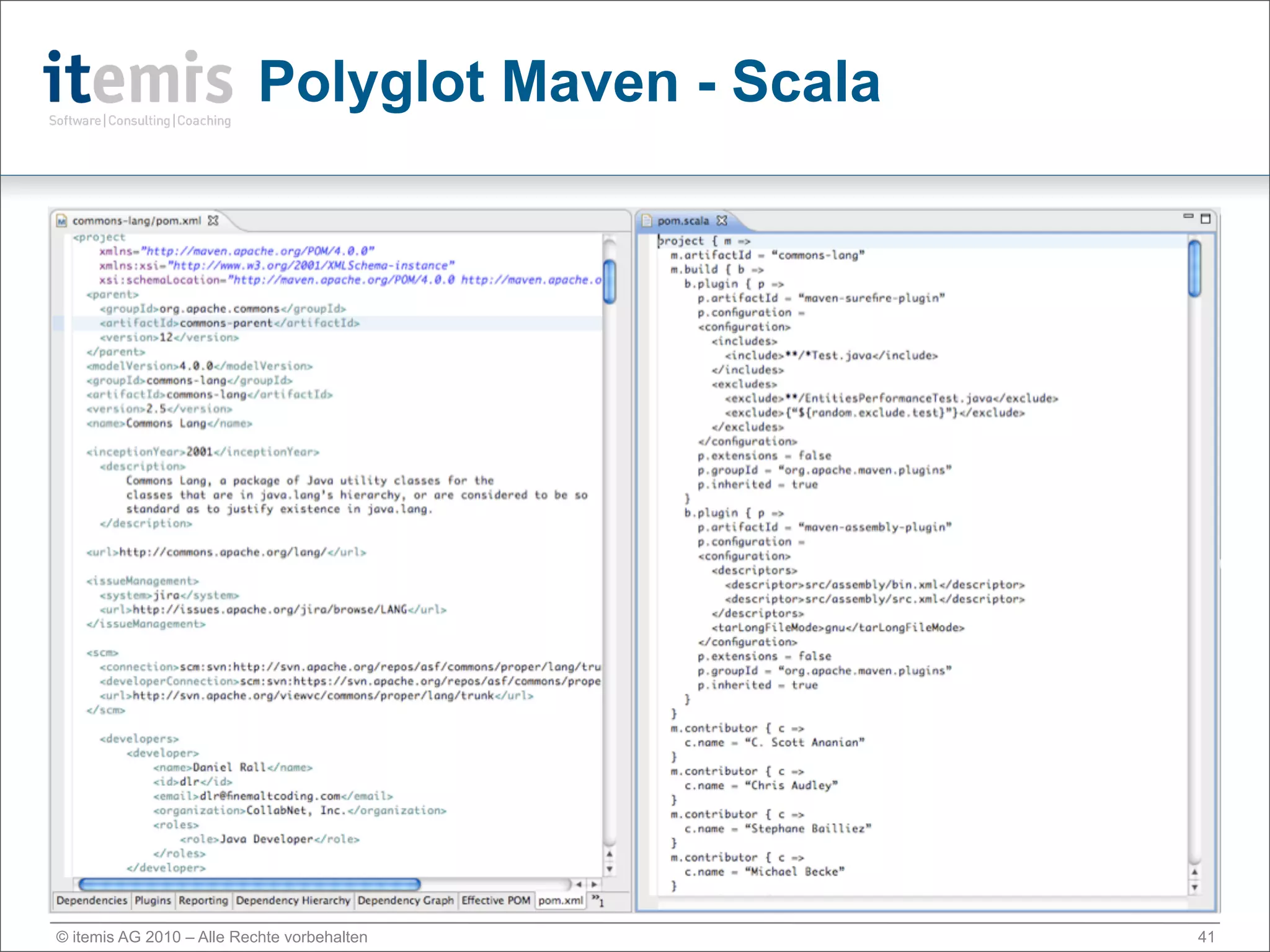
Task: Click the "Chris Audley" contributor name
Action: pos(761,786)
